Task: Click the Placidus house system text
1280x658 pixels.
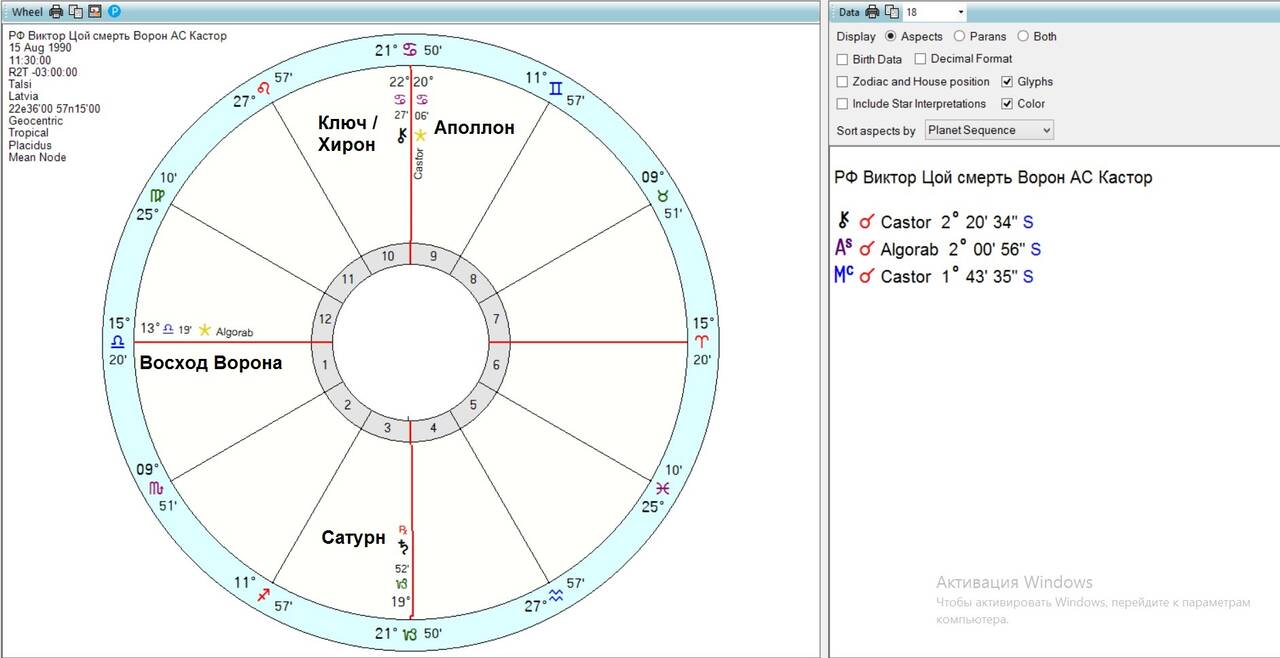Action: coord(30,145)
